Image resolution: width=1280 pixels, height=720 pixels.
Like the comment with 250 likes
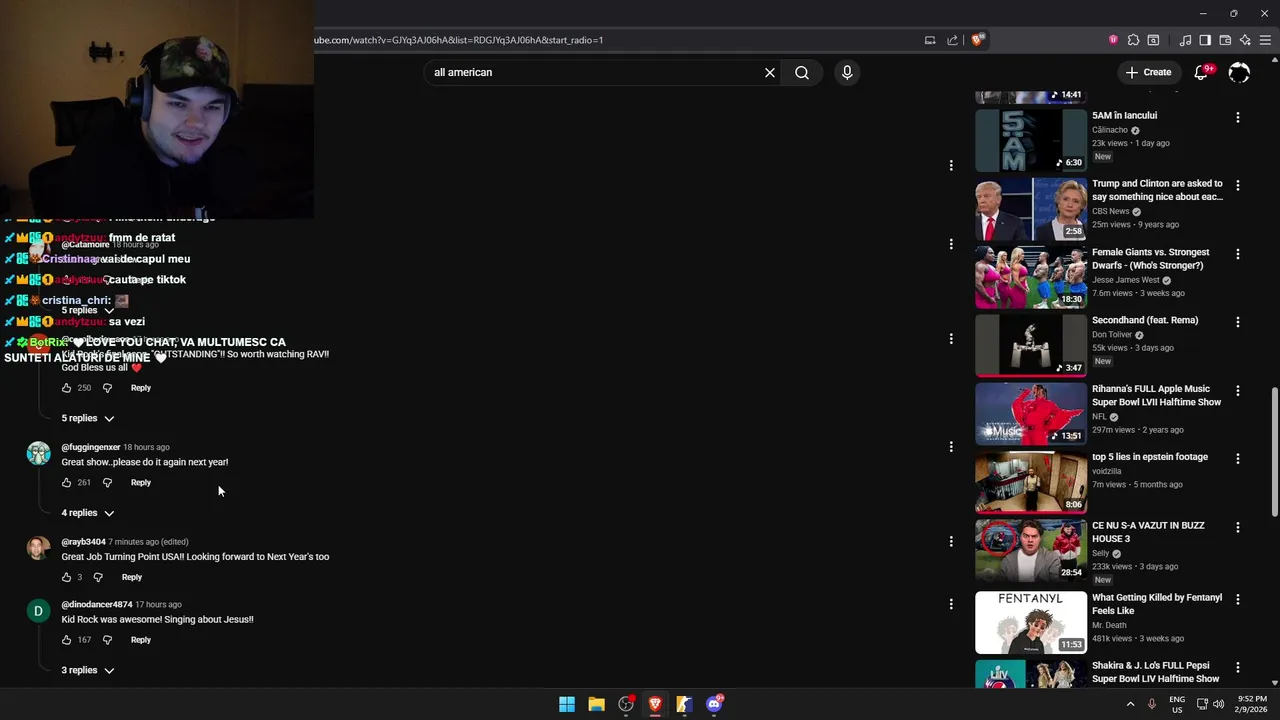[x=67, y=388]
